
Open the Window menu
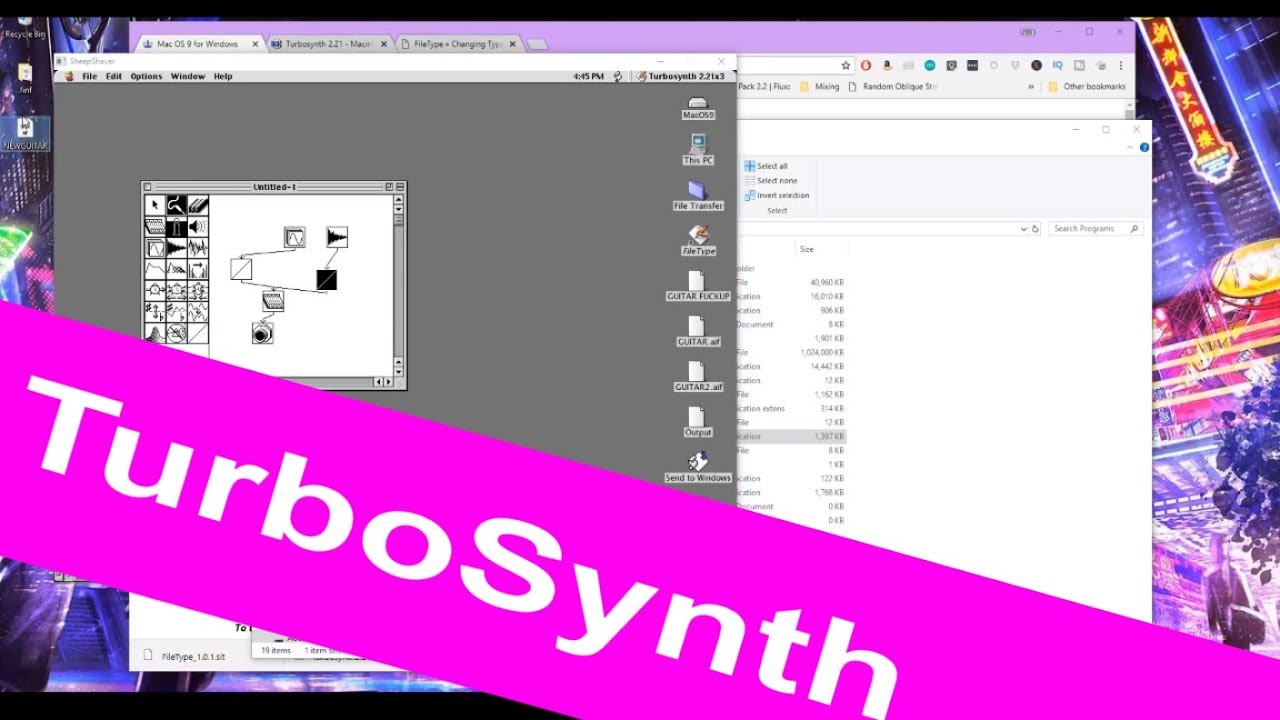[188, 76]
